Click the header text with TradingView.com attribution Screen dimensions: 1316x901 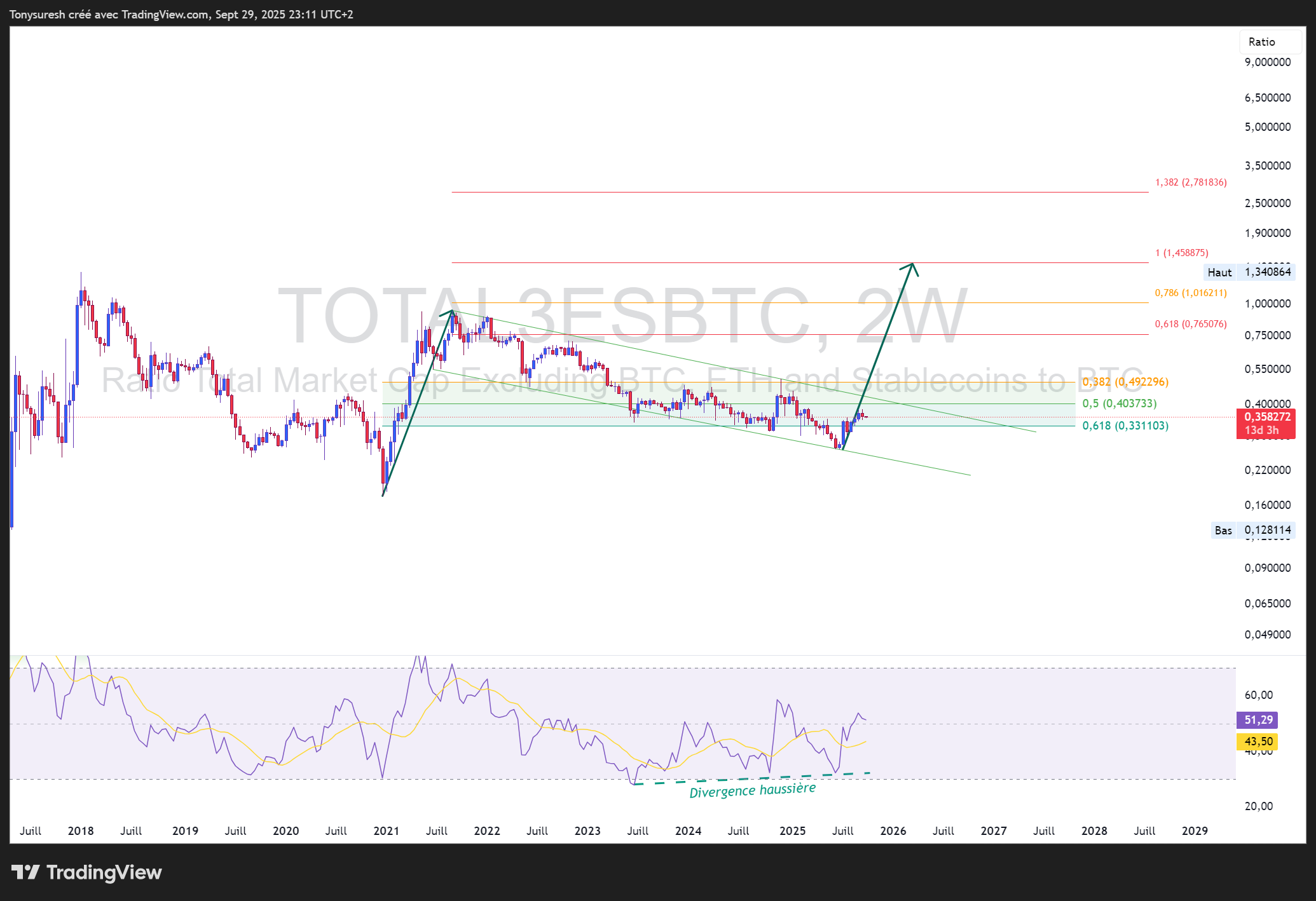tap(181, 14)
